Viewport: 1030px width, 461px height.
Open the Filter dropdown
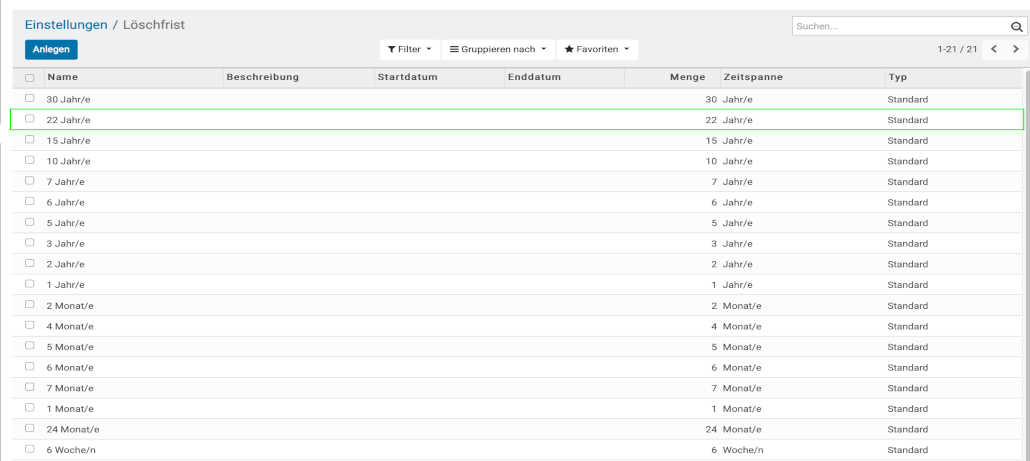[409, 49]
